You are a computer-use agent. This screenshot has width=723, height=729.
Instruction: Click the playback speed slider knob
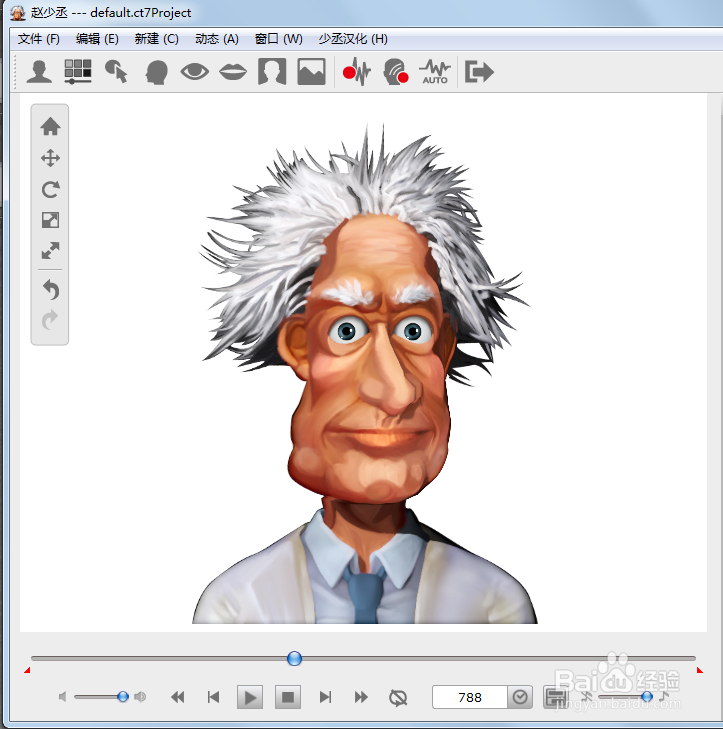(647, 696)
